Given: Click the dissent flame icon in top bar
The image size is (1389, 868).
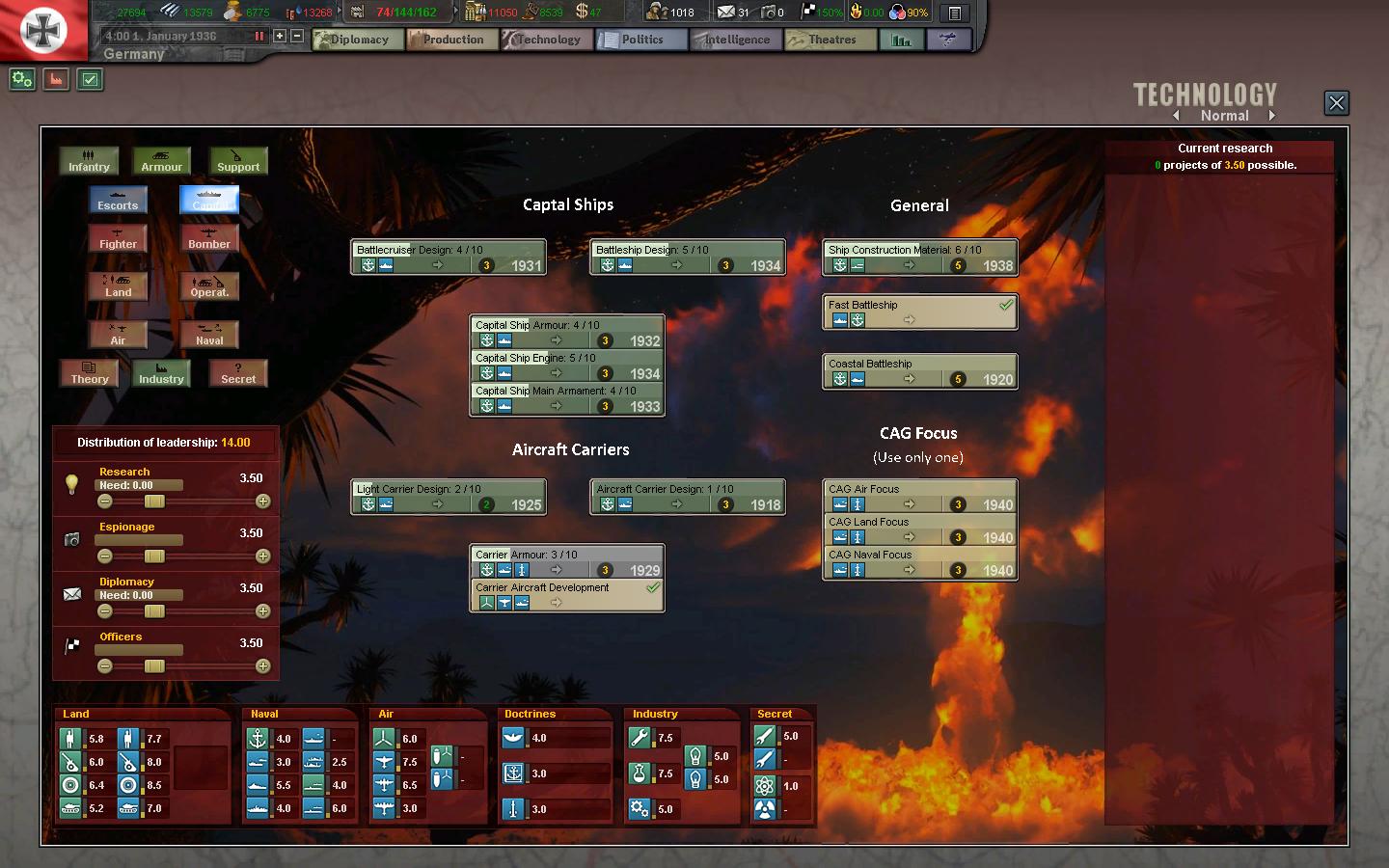Looking at the screenshot, I should click(x=855, y=12).
